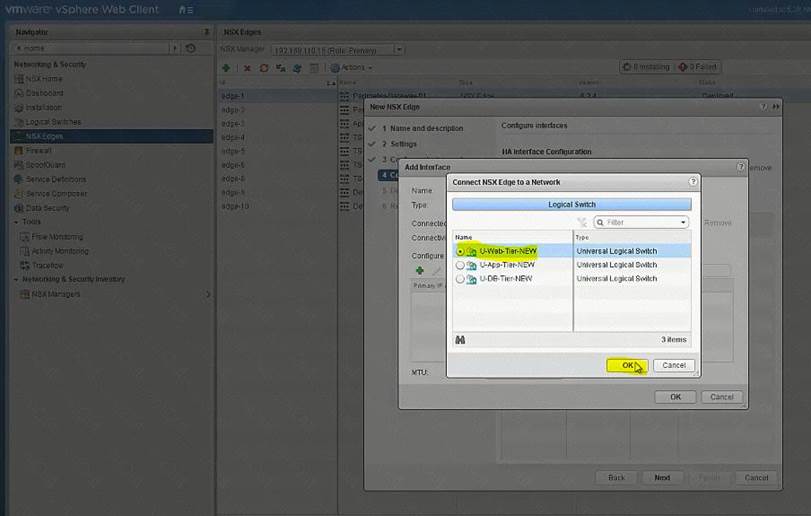
Task: Choose the U-App-Tier-NEW logical switch radio
Action: (460, 265)
